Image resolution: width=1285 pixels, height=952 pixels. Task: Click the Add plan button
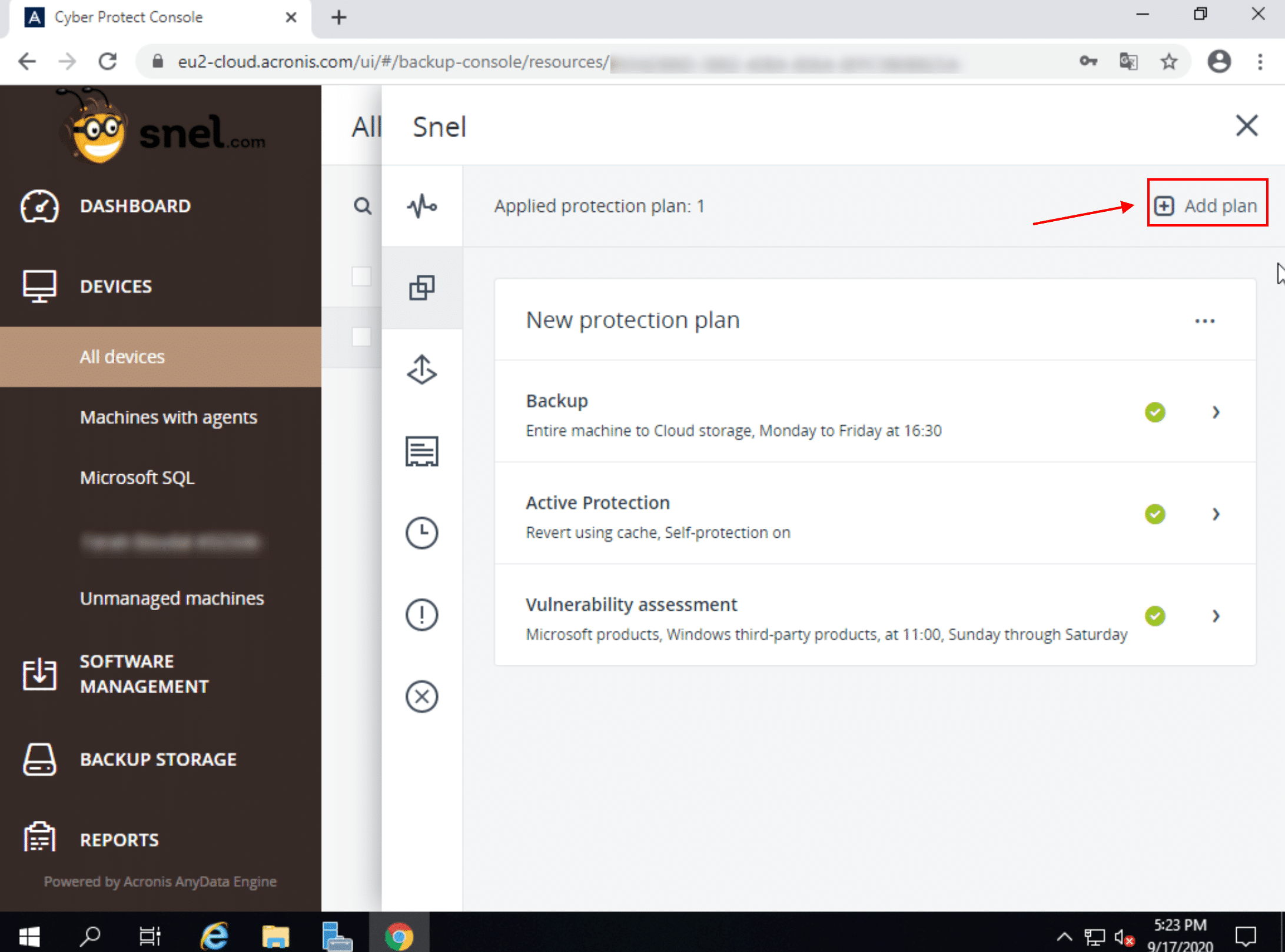[x=1207, y=206]
